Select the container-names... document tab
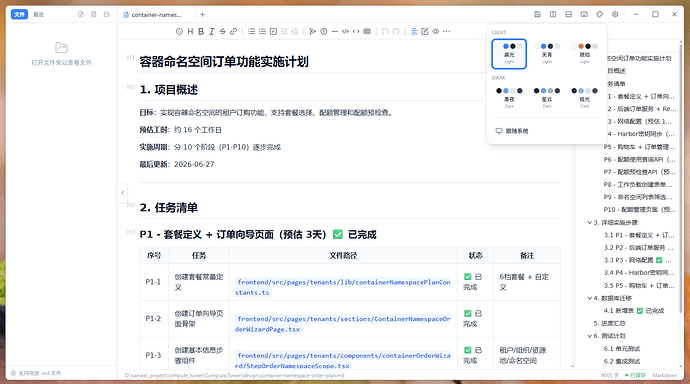 point(157,15)
